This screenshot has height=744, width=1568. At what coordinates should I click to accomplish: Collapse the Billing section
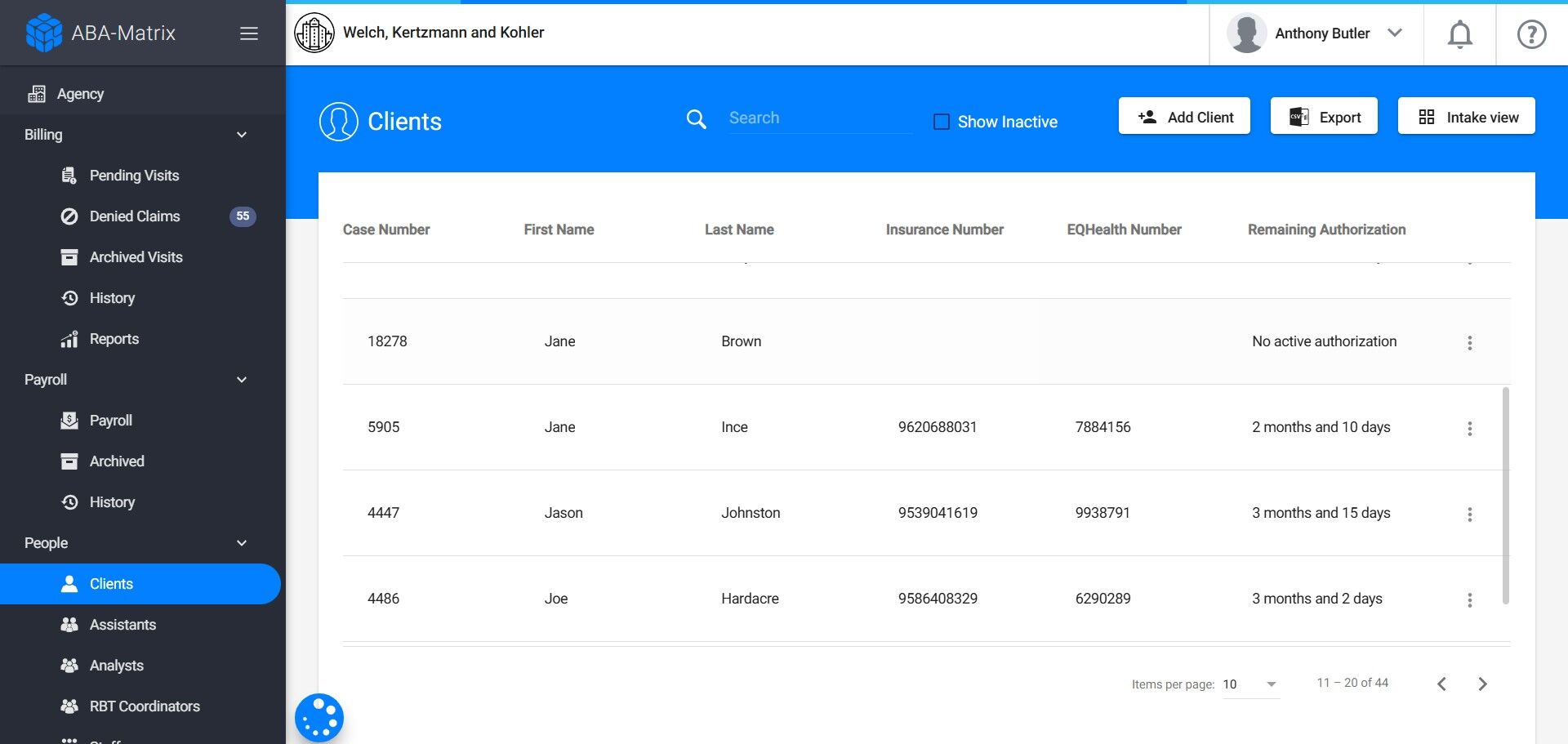coord(241,135)
